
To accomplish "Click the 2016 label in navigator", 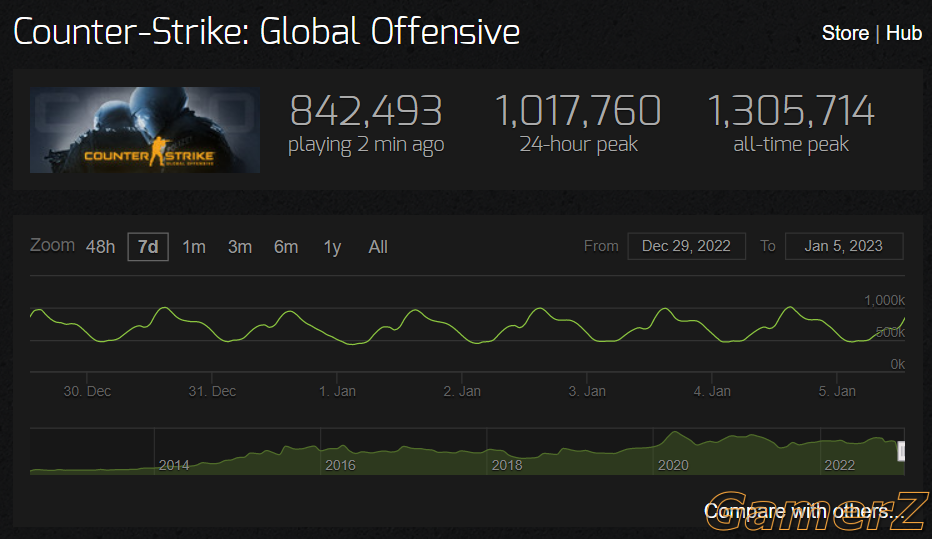I will click(x=340, y=465).
